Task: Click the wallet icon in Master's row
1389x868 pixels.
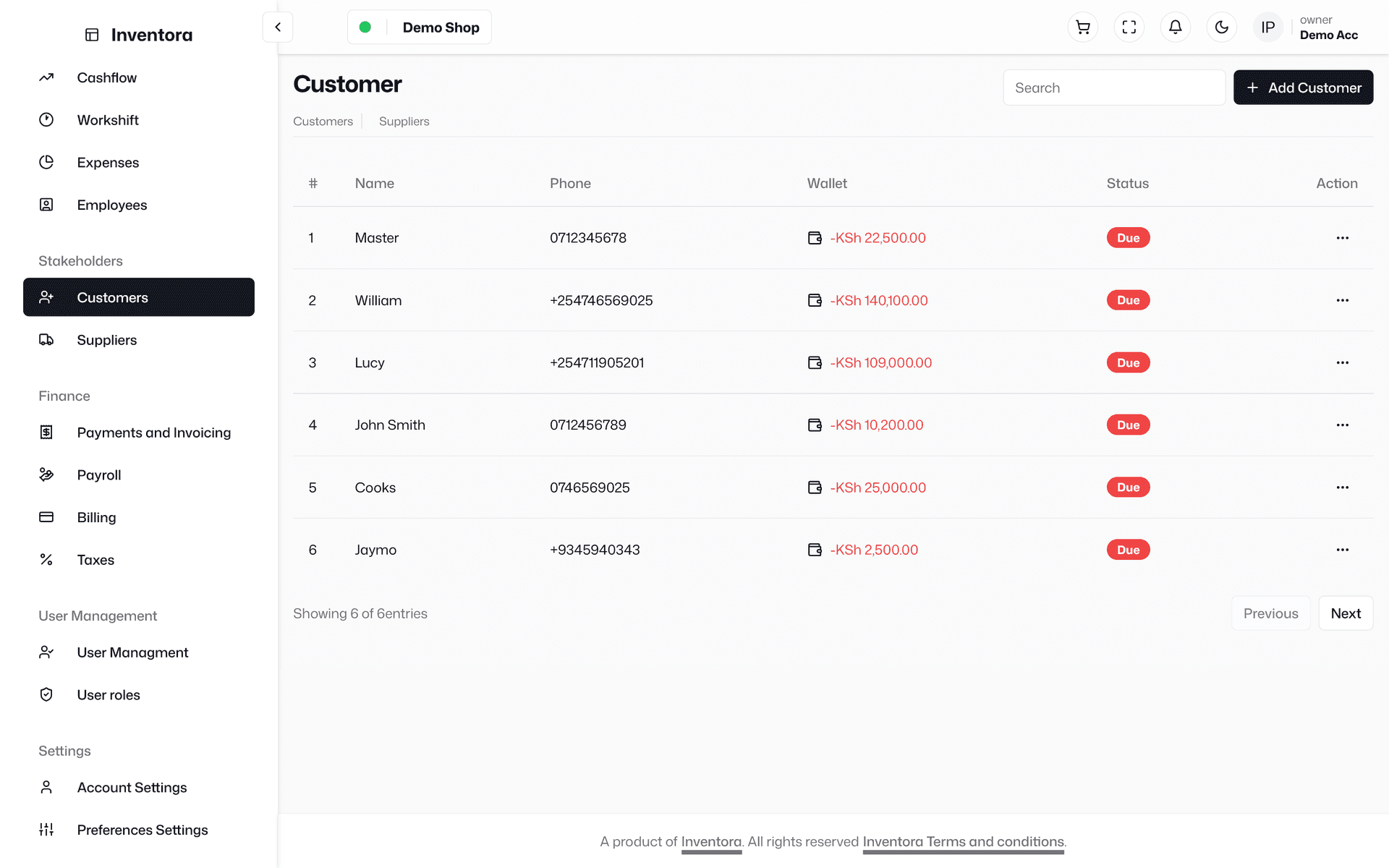Action: 815,238
